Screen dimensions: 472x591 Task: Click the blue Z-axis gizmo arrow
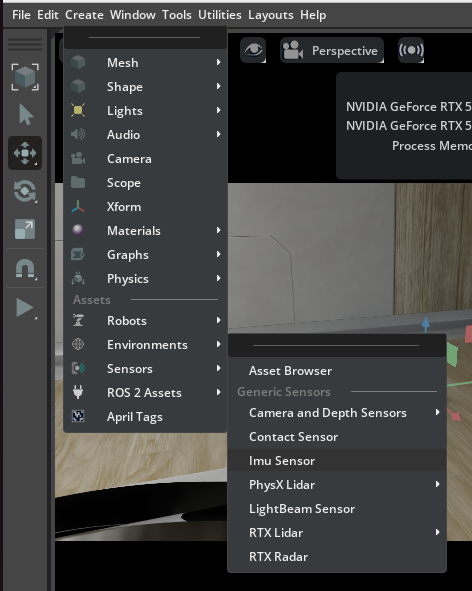[426, 323]
